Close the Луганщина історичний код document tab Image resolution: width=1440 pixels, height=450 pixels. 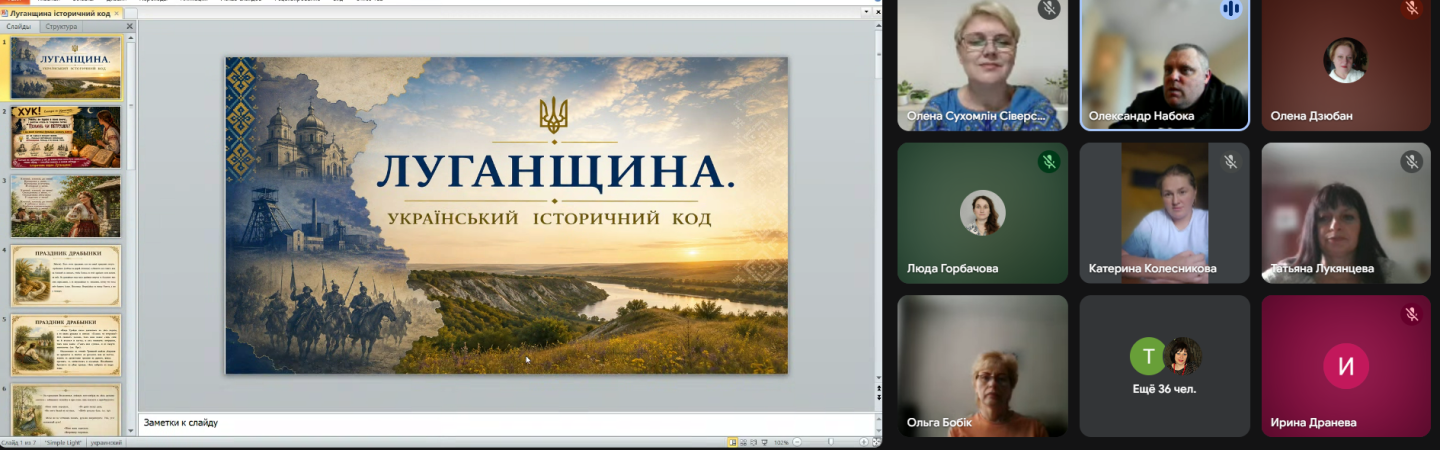tap(116, 13)
